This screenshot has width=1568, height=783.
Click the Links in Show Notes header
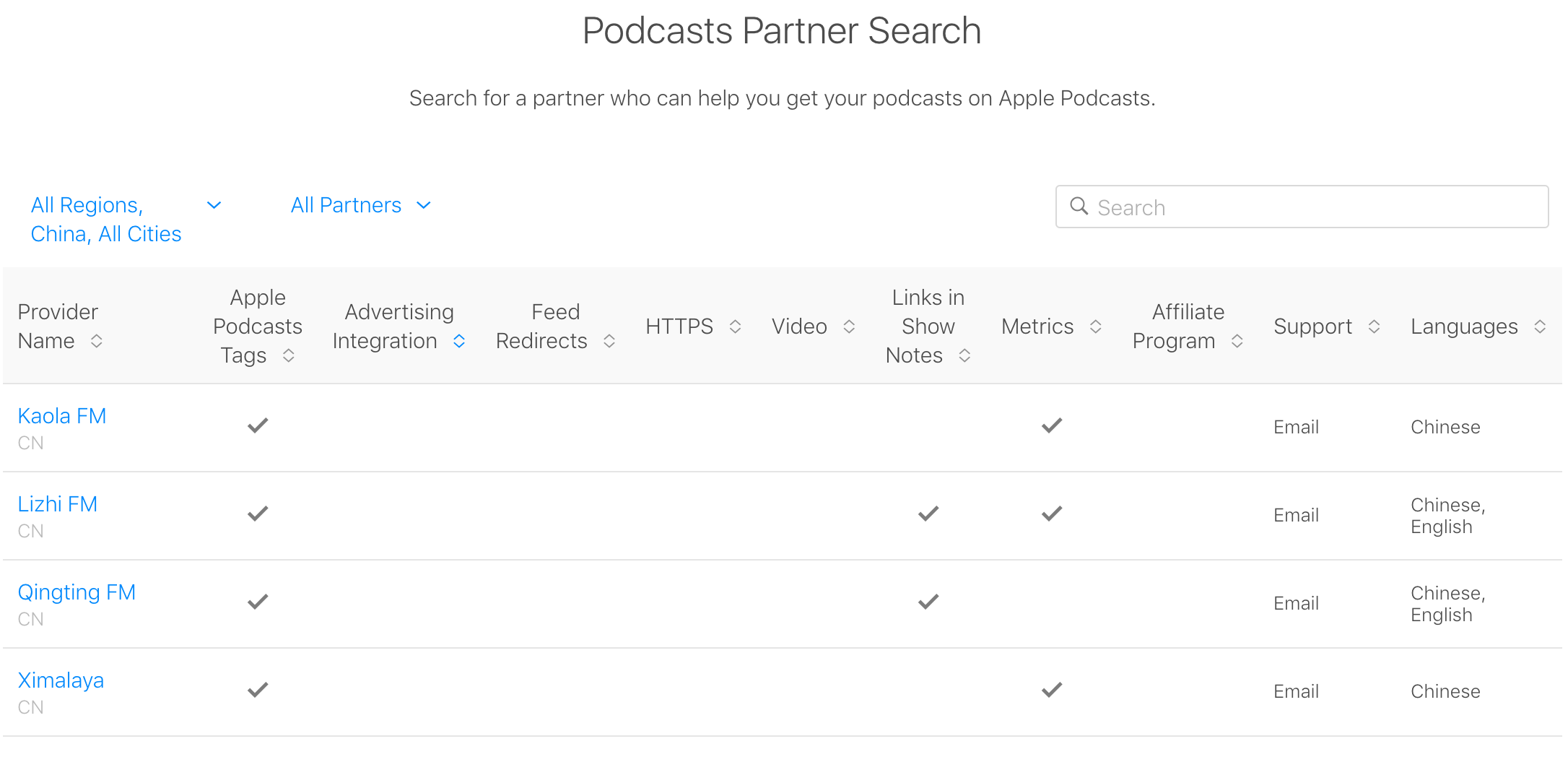tap(928, 326)
